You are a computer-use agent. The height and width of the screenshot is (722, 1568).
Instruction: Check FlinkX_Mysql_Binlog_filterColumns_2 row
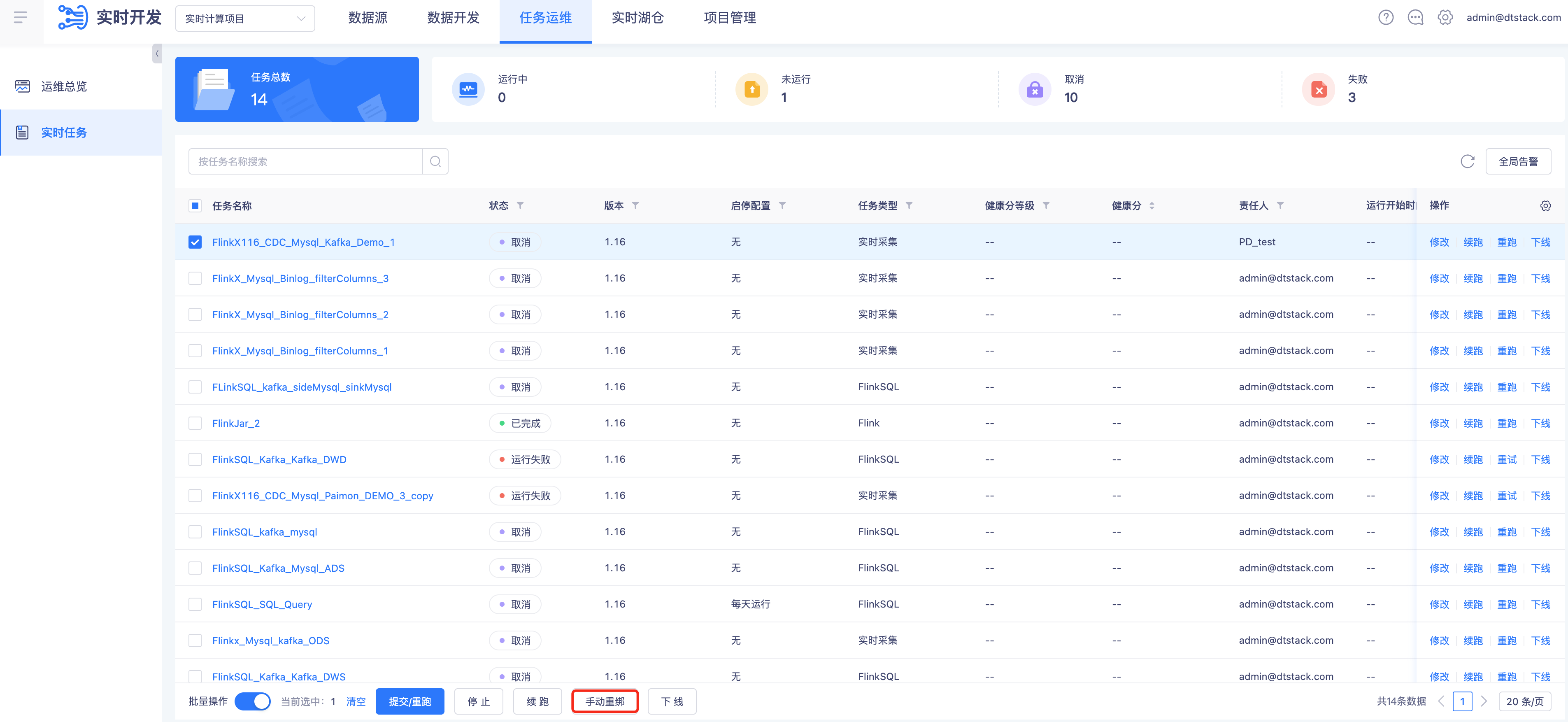pyautogui.click(x=195, y=315)
